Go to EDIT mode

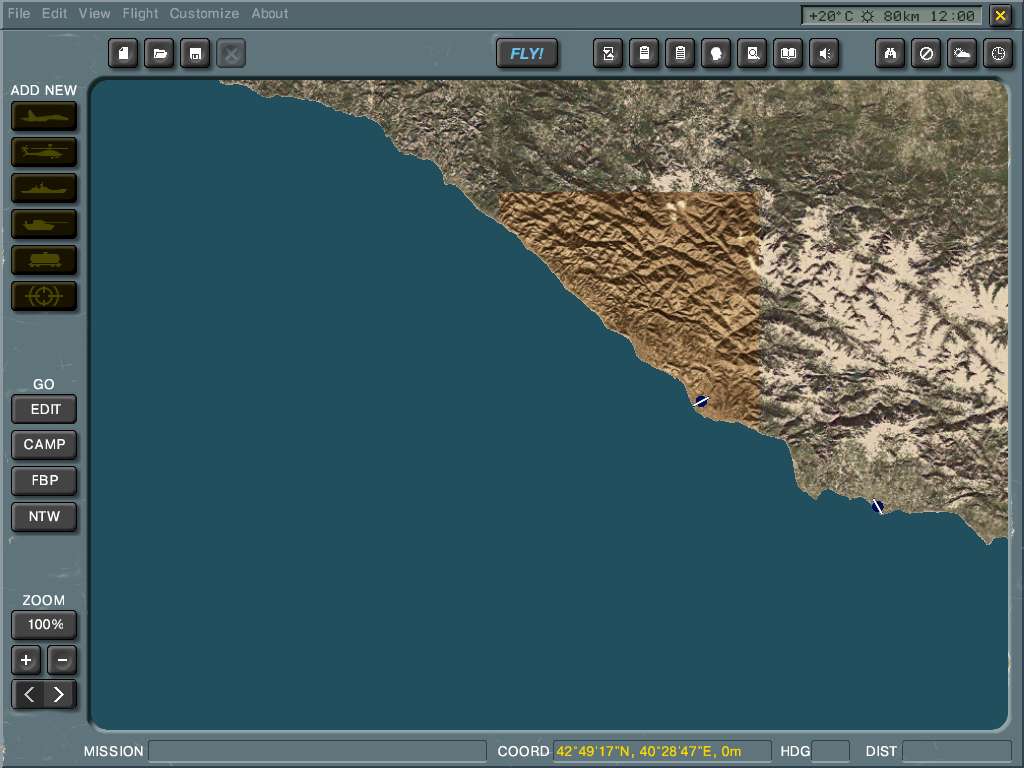44,409
